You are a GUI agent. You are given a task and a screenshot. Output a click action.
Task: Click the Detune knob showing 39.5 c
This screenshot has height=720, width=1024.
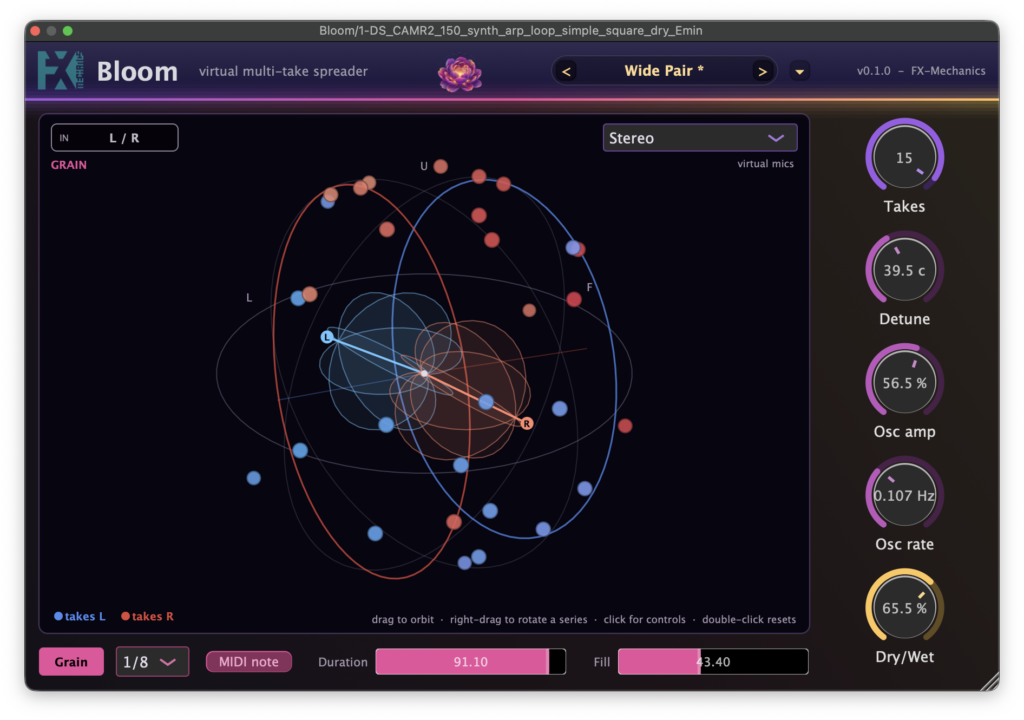904,270
